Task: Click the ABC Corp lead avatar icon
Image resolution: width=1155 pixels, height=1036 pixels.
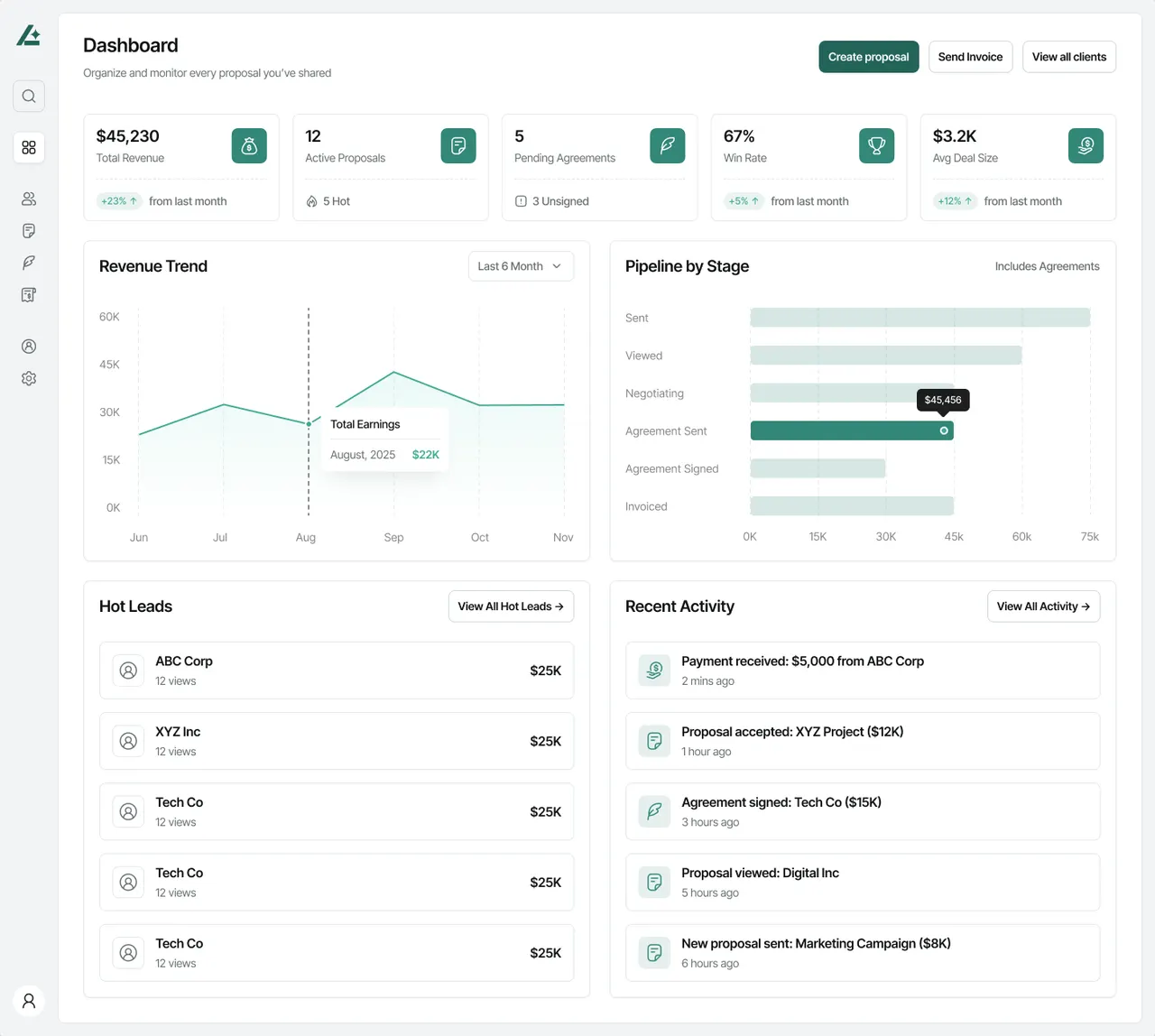Action: (x=128, y=671)
